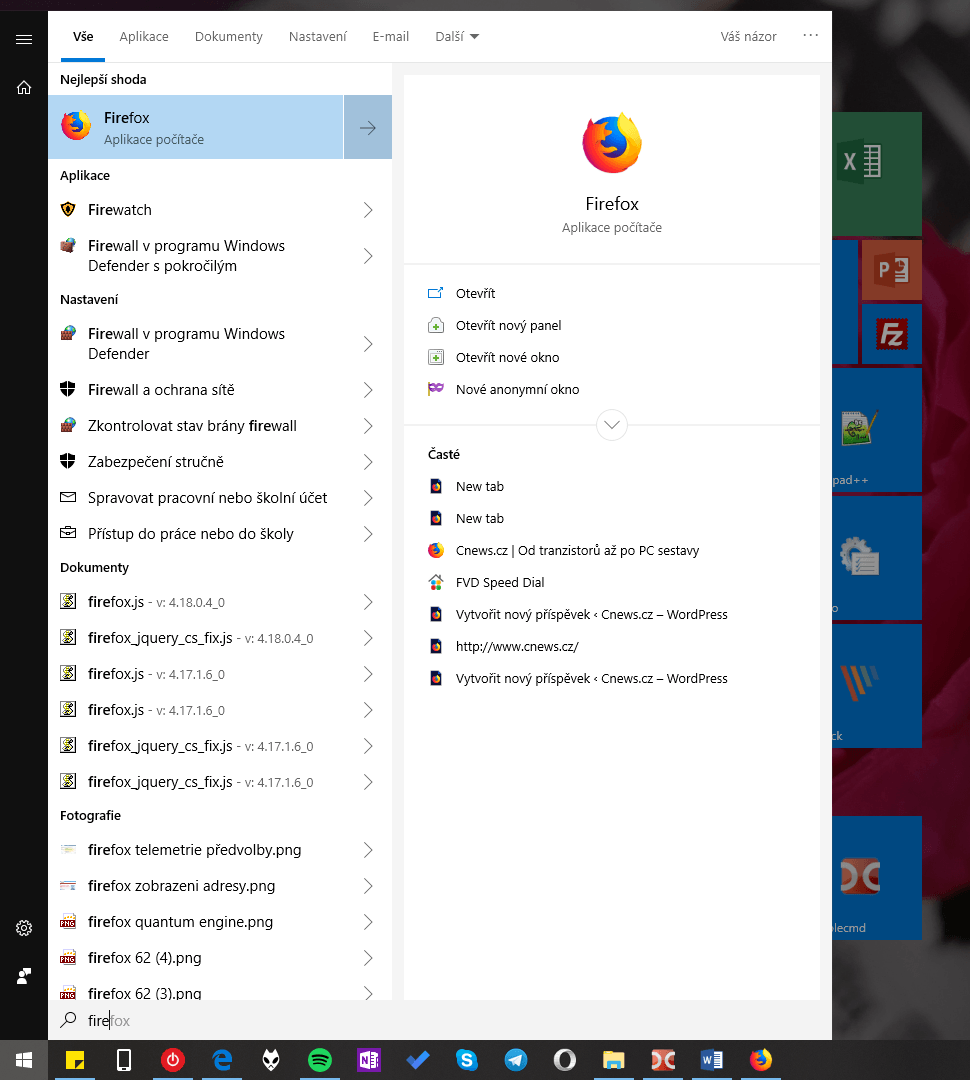Switch to Firefox on the taskbar
The height and width of the screenshot is (1080, 970).
tap(761, 1060)
